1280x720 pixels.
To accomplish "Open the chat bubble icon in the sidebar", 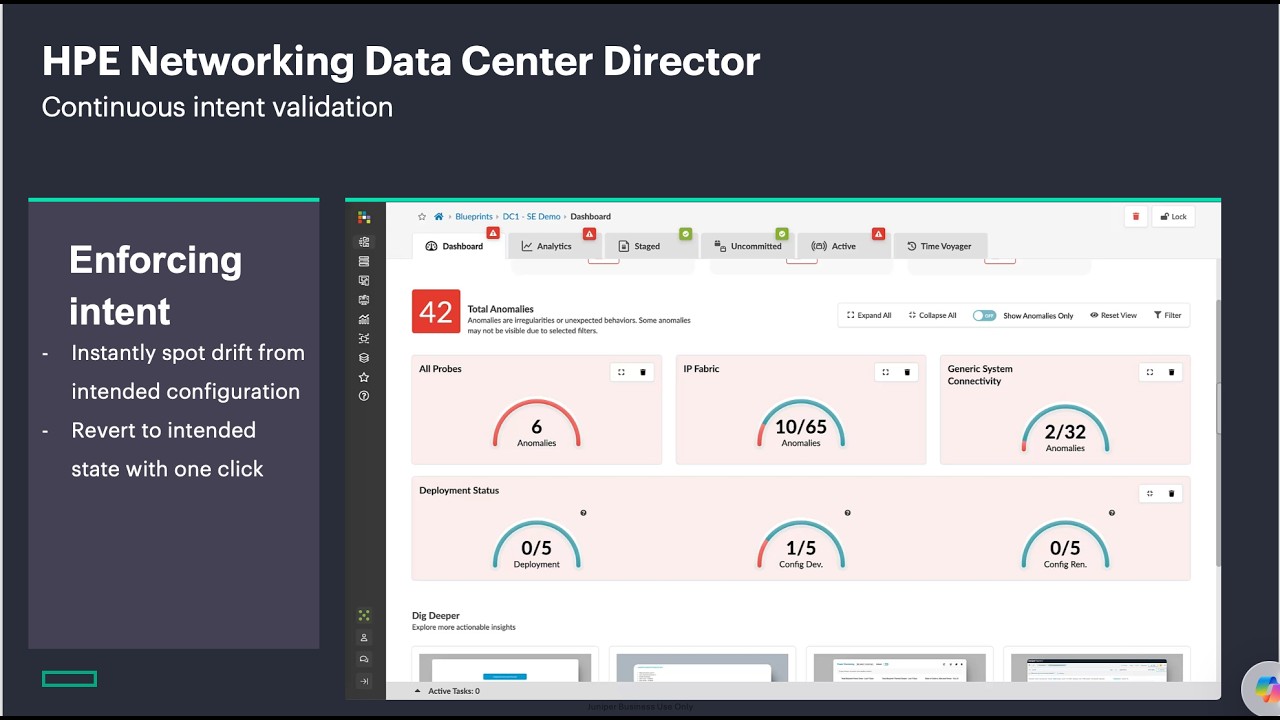I will (x=364, y=659).
